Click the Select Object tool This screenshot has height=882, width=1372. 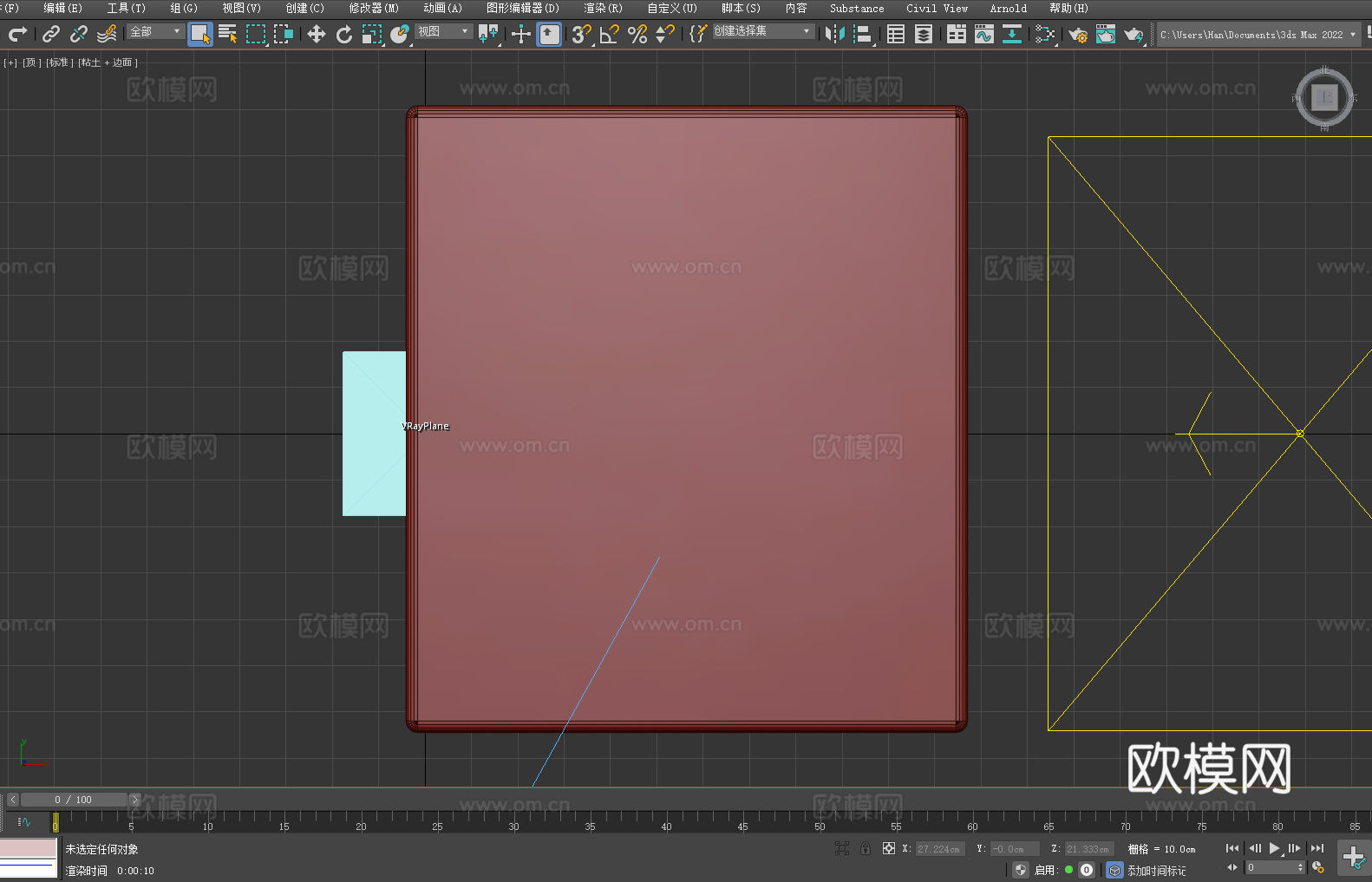point(200,34)
